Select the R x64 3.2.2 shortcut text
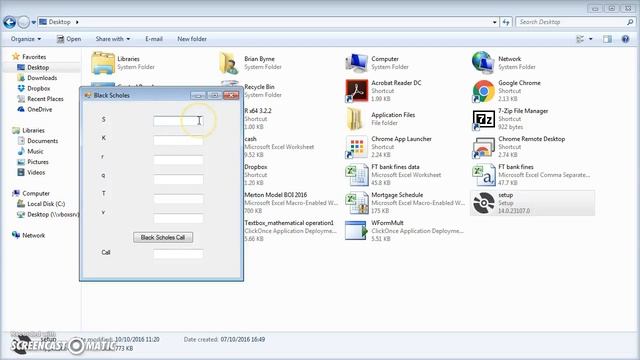 click(258, 111)
